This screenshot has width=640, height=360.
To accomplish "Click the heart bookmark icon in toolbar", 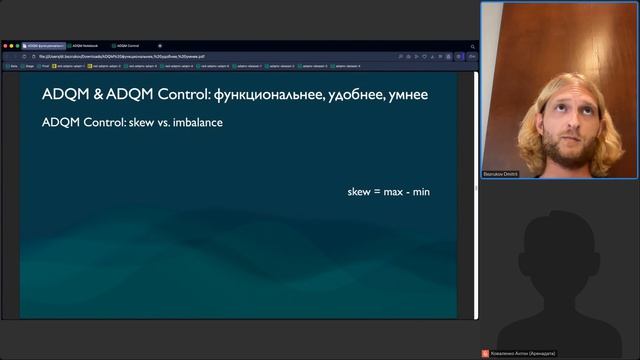I will point(424,57).
